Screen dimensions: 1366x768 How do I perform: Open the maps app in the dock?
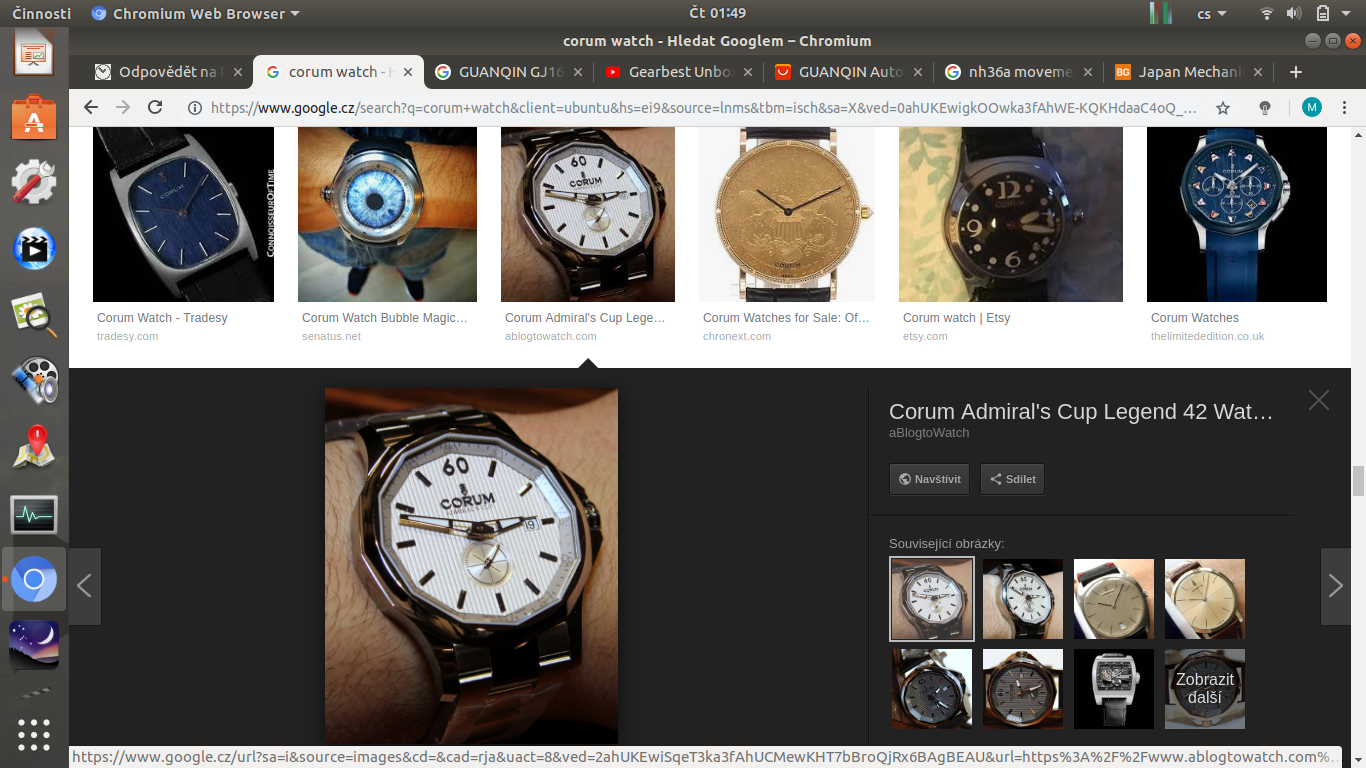pyautogui.click(x=34, y=447)
